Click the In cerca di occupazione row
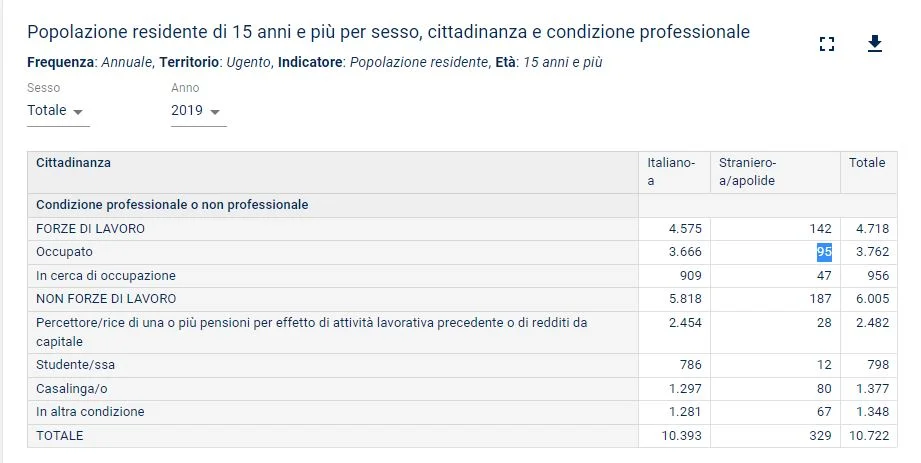Screen dimensions: 921x463 coord(462,276)
